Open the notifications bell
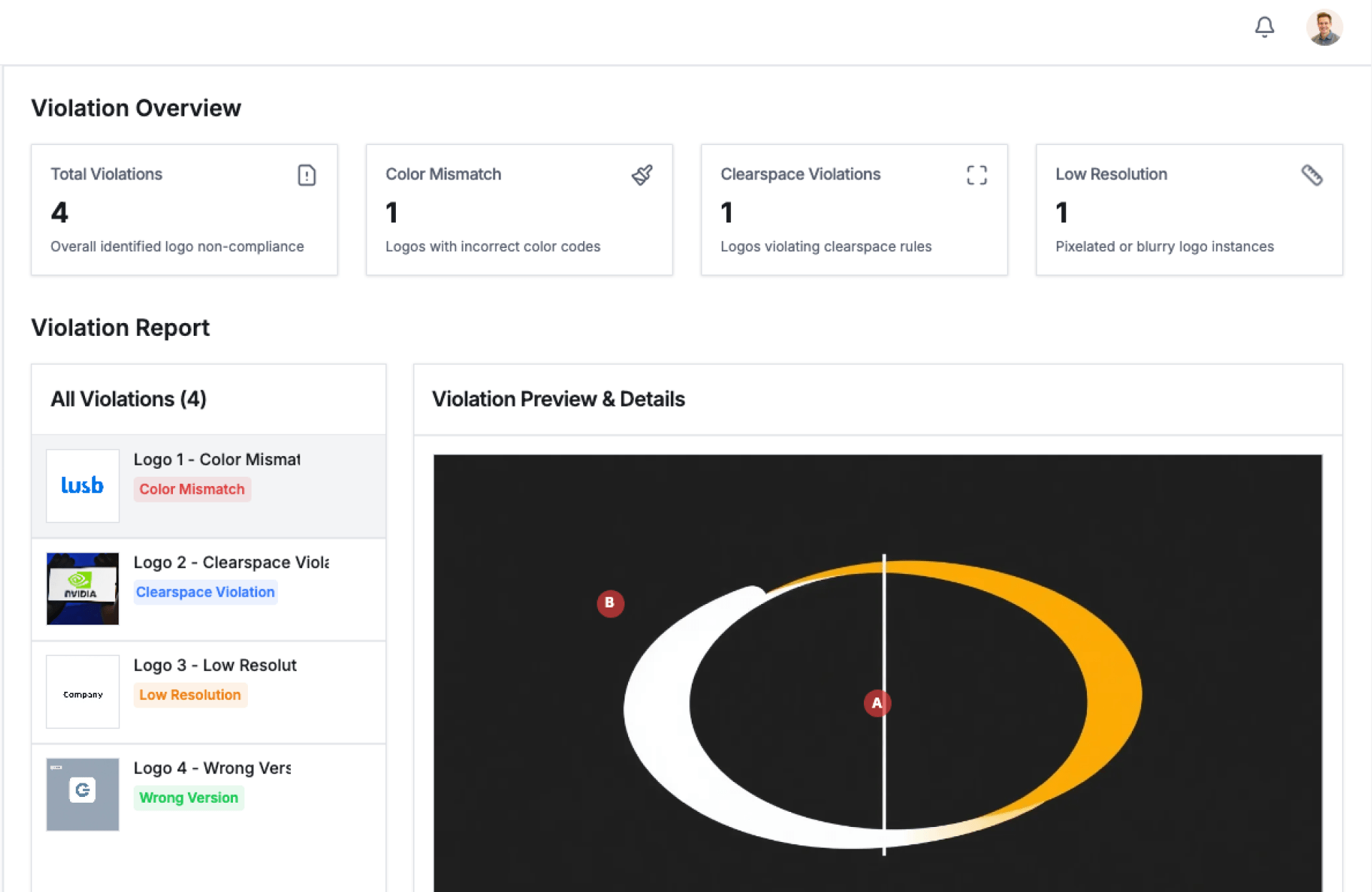The height and width of the screenshot is (892, 1372). click(1264, 27)
